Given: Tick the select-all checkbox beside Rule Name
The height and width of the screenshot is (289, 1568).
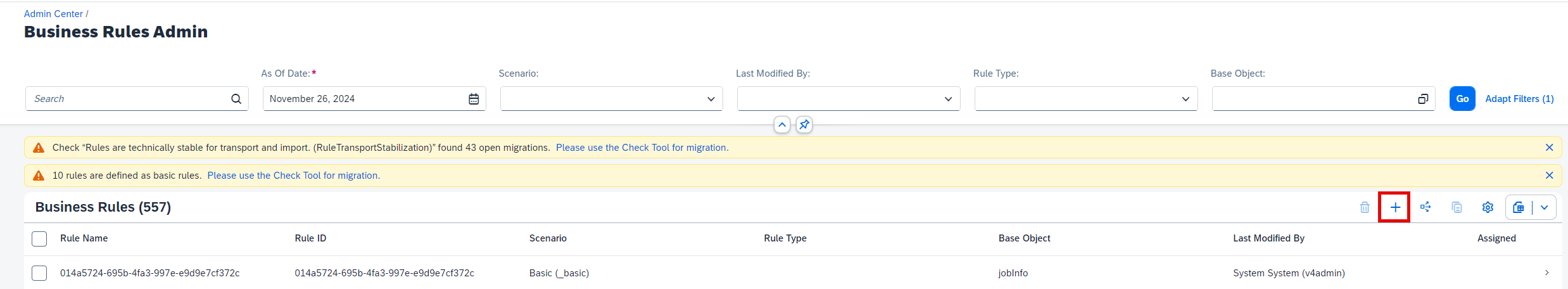Looking at the screenshot, I should pyautogui.click(x=39, y=239).
